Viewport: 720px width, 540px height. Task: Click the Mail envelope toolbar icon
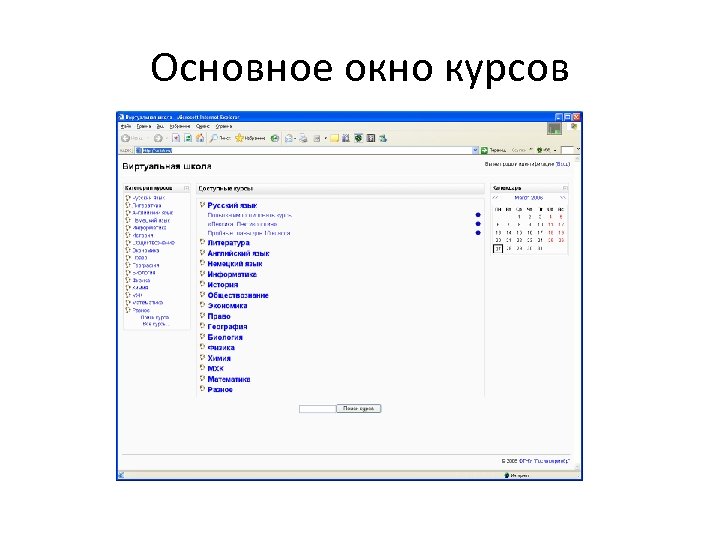coord(289,138)
